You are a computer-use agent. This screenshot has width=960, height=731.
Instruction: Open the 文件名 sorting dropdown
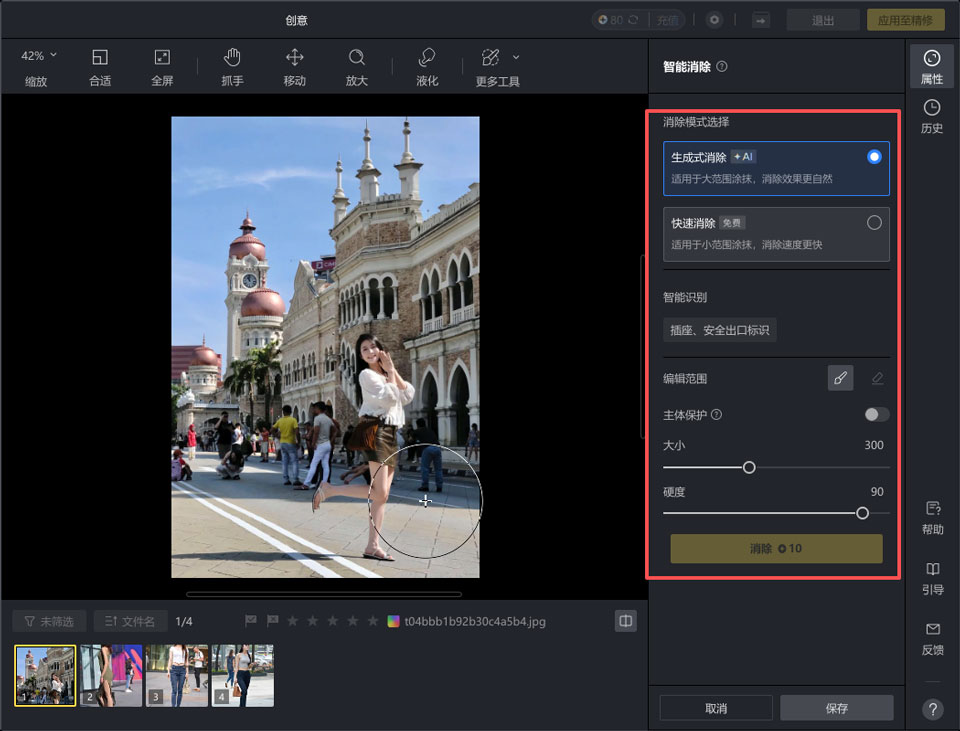(130, 621)
